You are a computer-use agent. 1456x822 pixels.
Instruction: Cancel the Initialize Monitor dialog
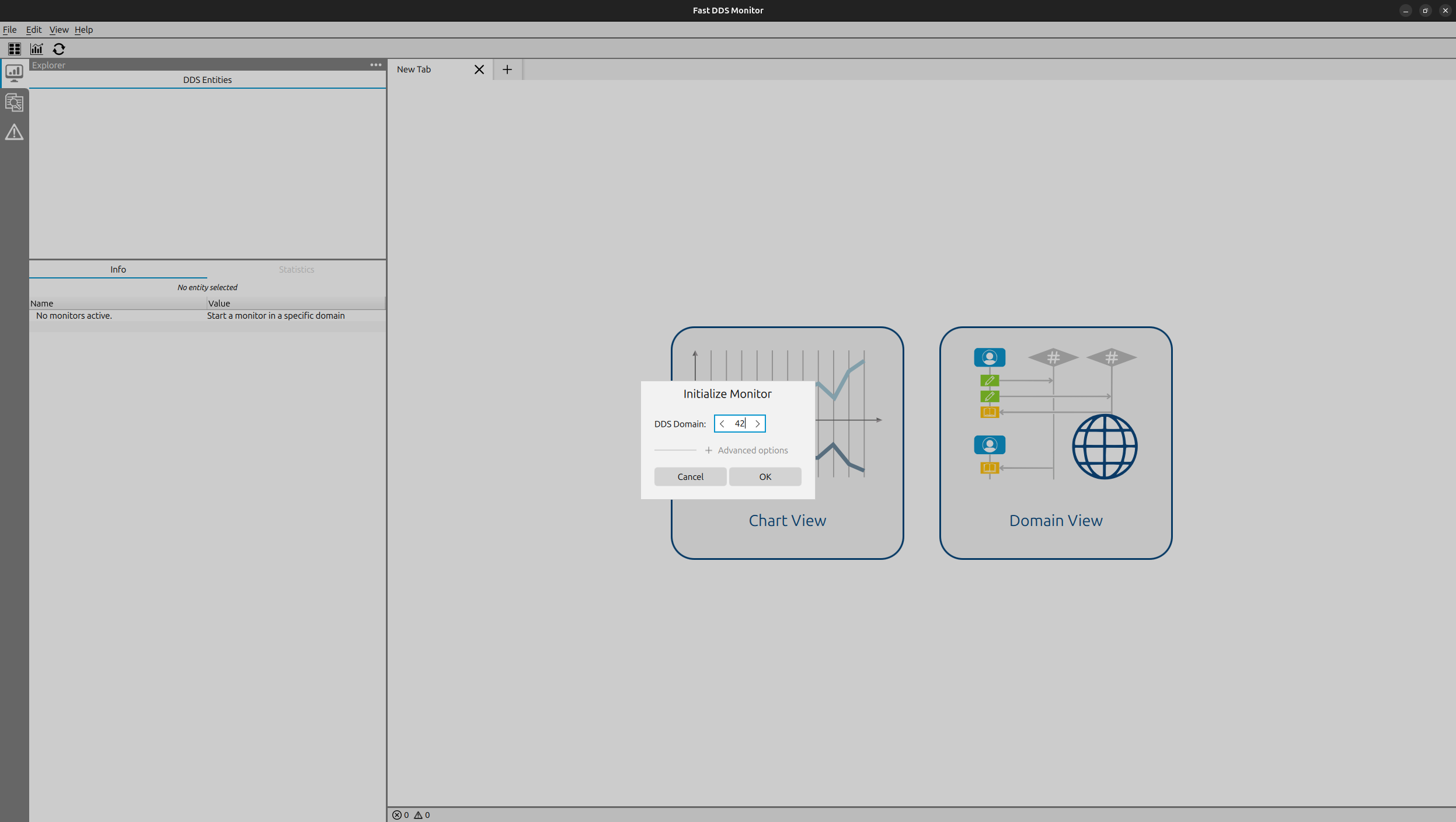click(x=689, y=476)
